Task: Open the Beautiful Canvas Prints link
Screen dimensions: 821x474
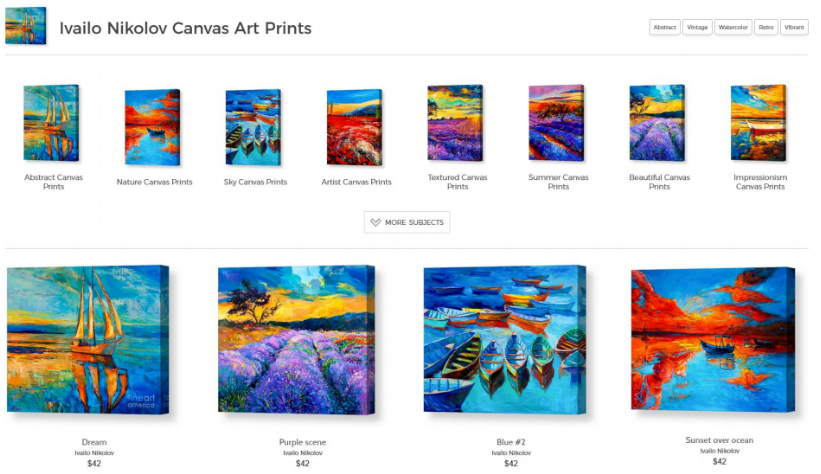Action: coord(659,182)
